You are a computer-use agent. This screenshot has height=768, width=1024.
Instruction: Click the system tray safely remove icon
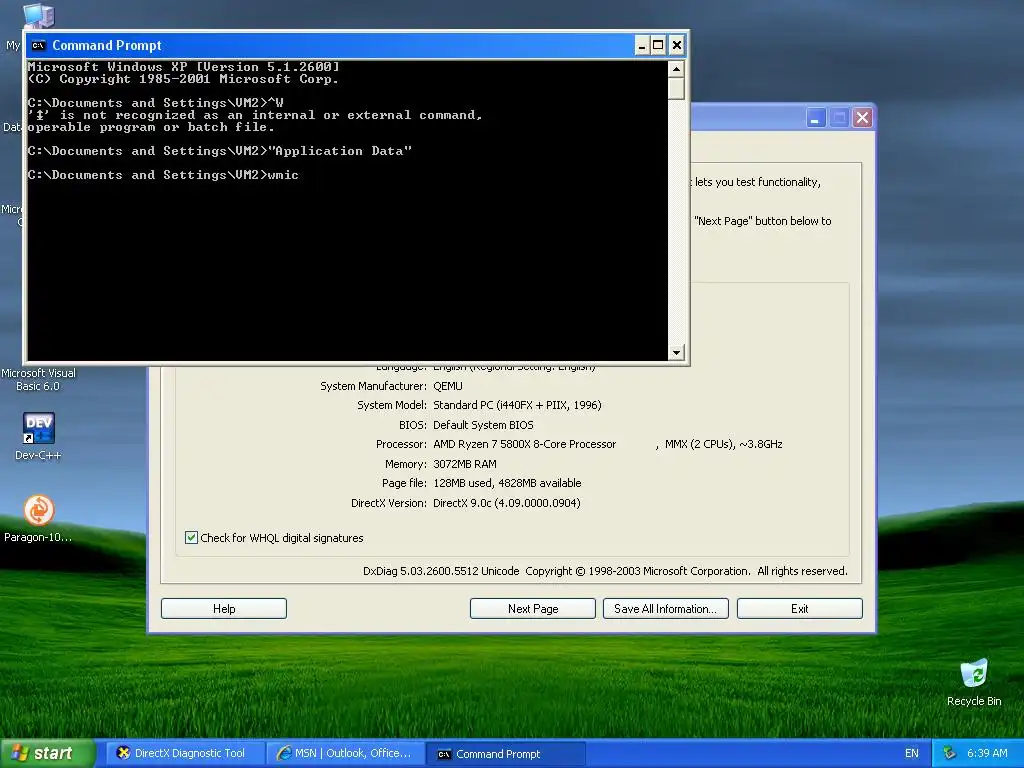(950, 753)
